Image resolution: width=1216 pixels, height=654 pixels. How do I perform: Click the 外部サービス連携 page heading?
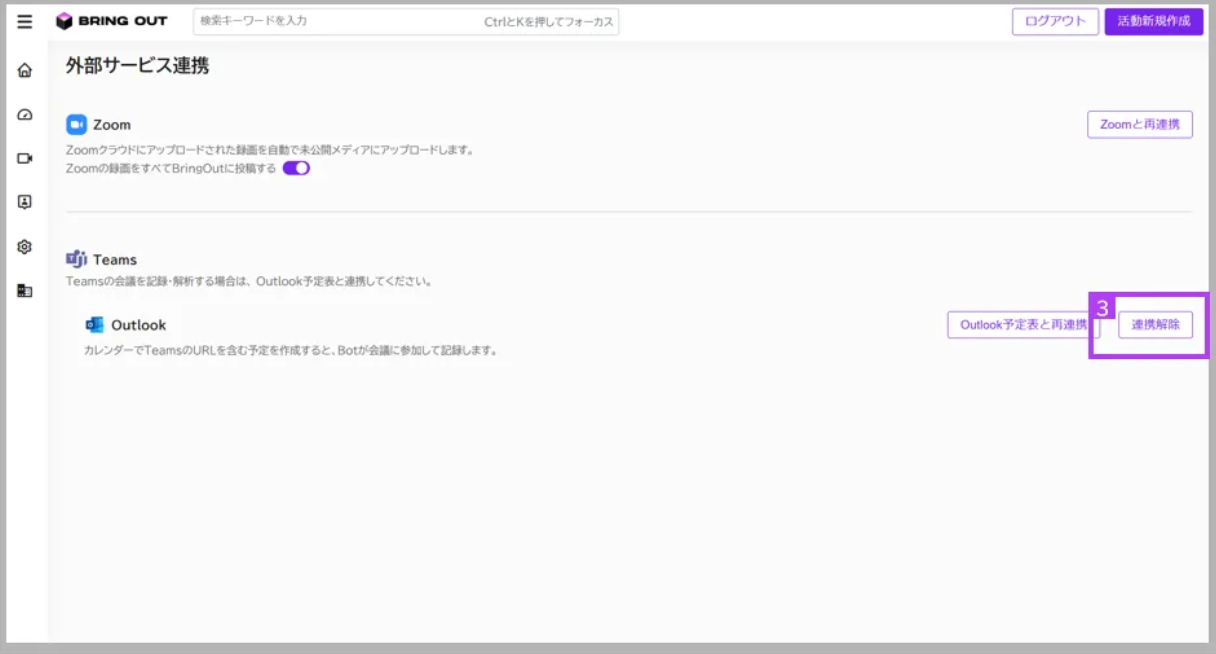(138, 67)
